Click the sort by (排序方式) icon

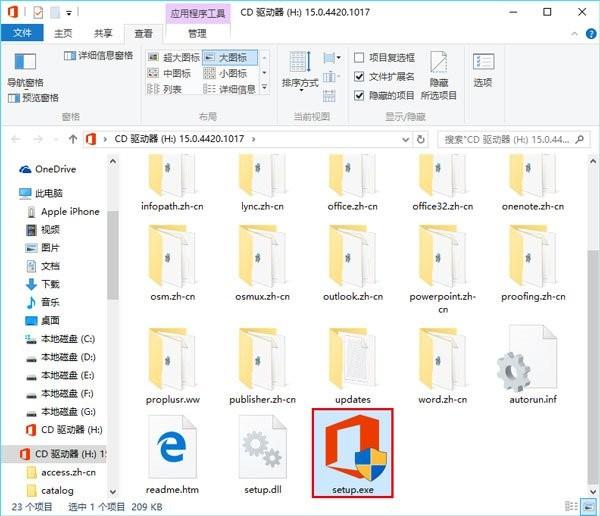point(300,62)
